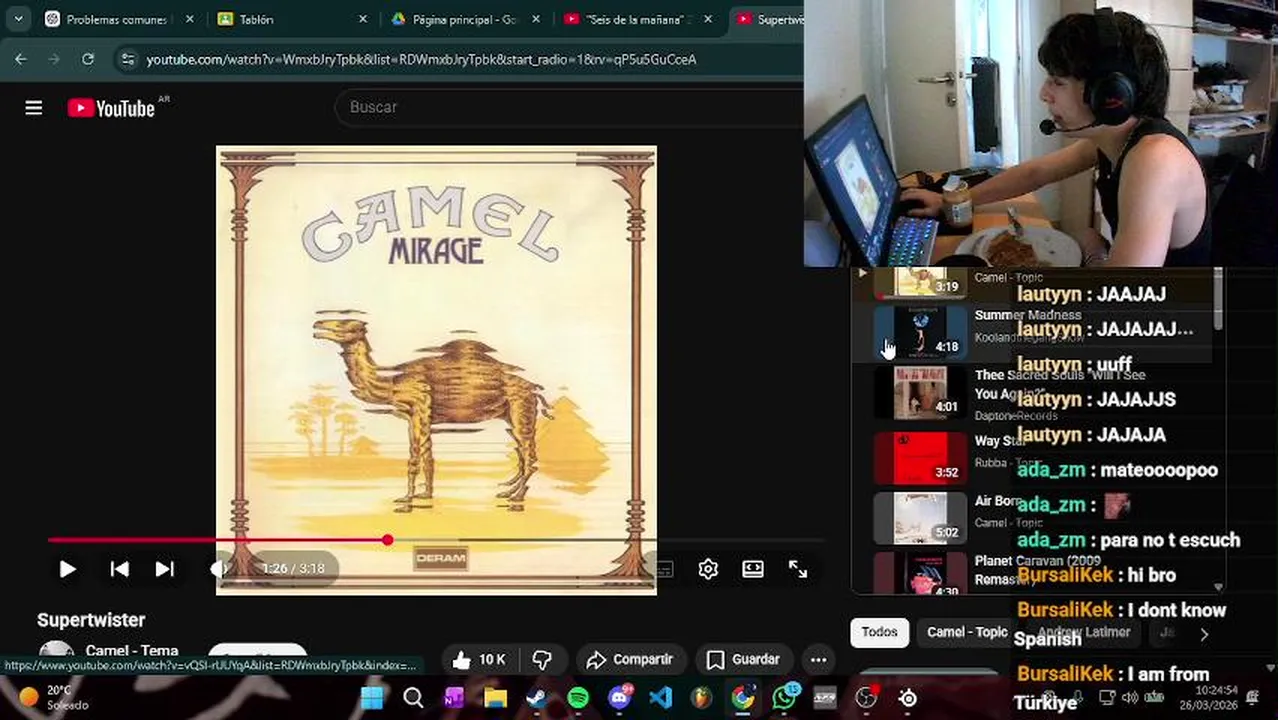
Task: Open Discord from the taskbar
Action: 620,697
